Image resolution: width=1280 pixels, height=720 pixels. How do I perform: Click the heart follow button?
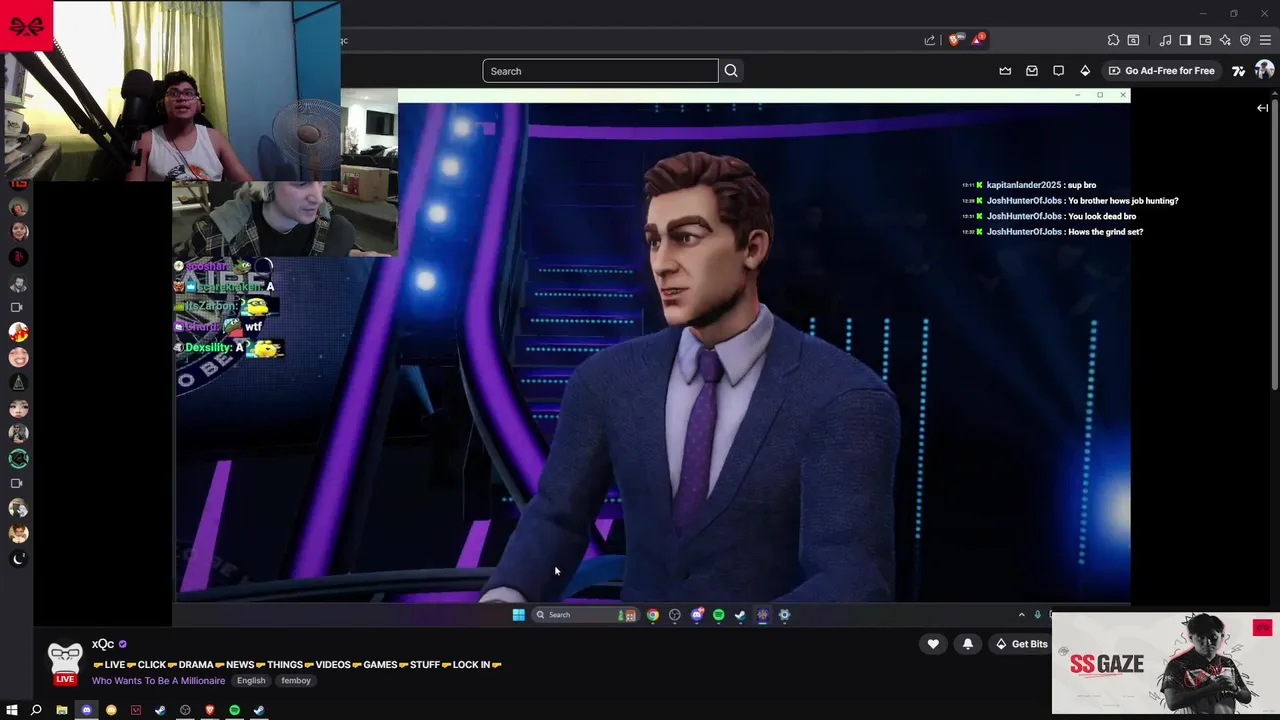click(933, 644)
